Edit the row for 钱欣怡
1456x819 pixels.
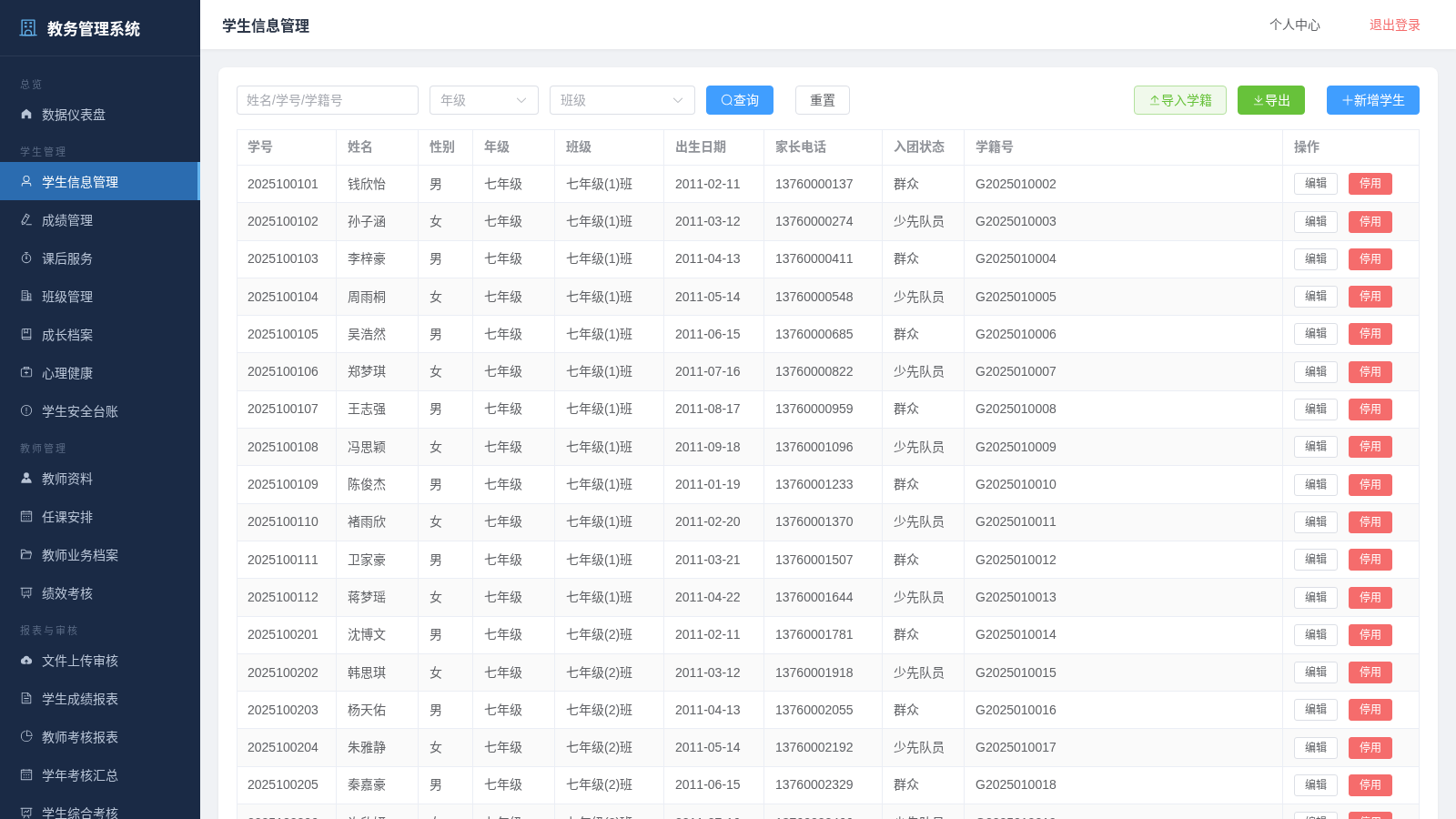1316,184
